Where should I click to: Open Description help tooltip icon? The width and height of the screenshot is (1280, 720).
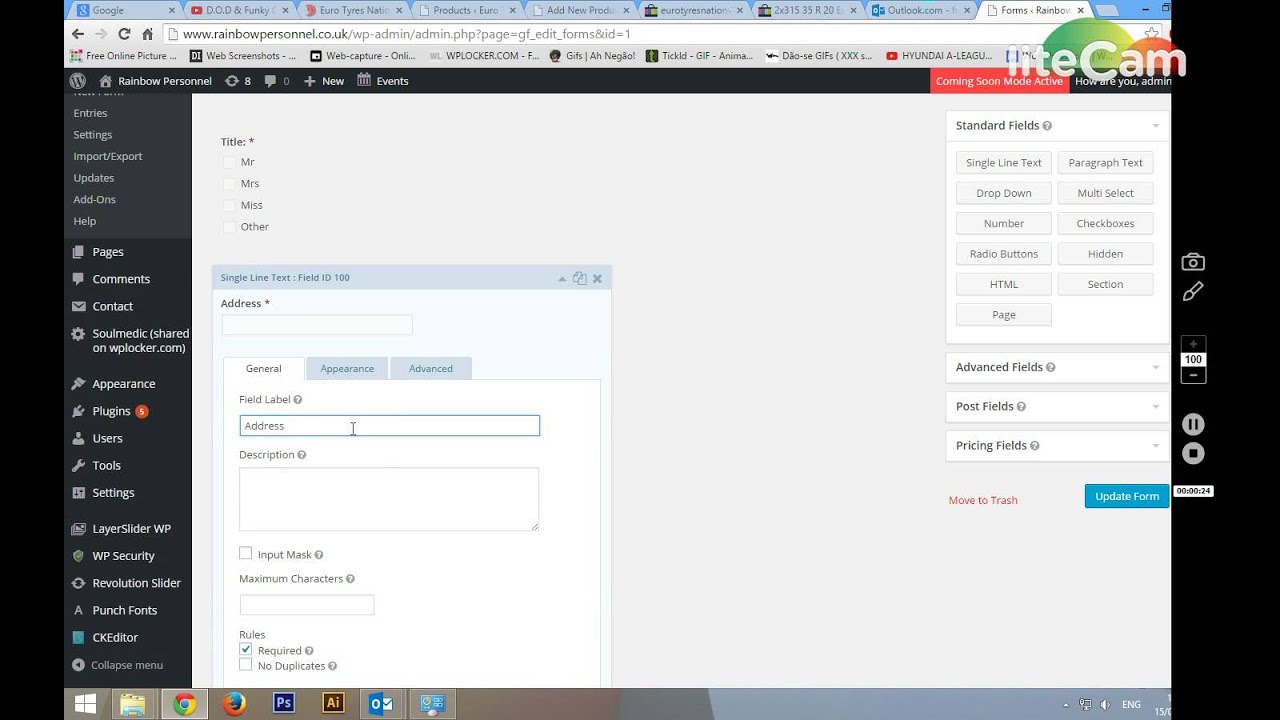point(302,455)
